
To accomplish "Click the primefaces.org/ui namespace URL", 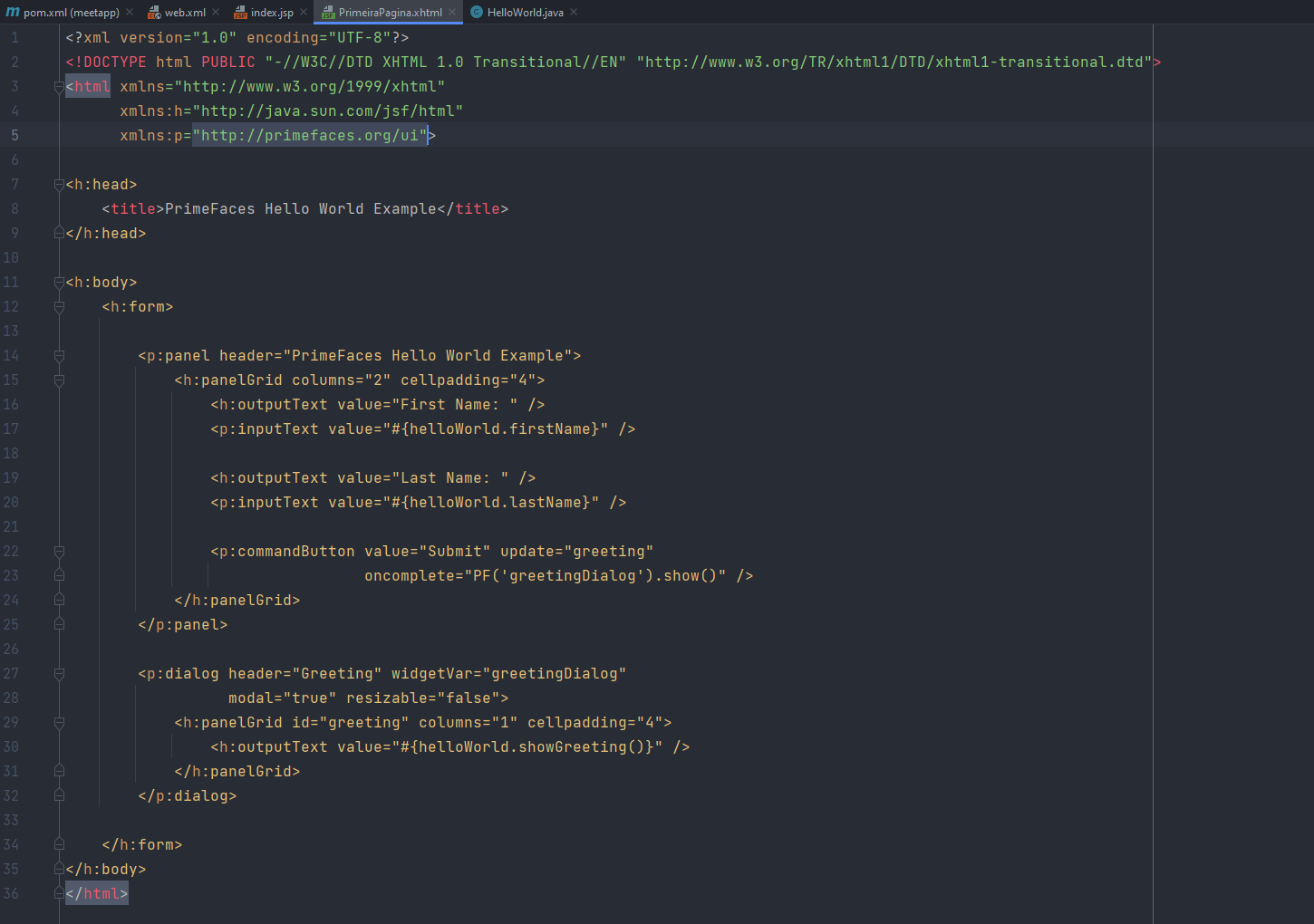I will (x=309, y=135).
